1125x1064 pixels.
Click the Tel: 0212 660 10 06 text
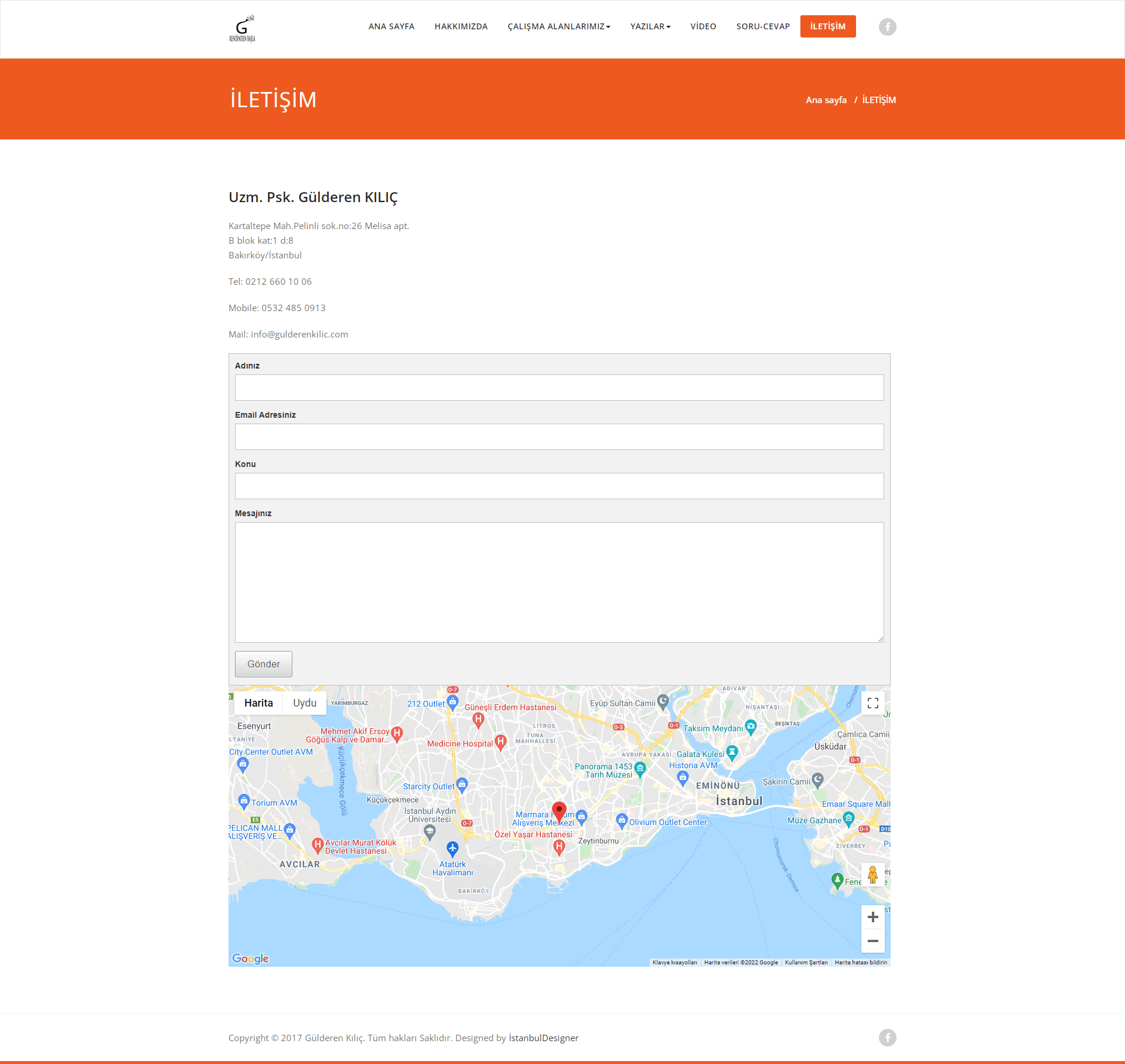[270, 281]
